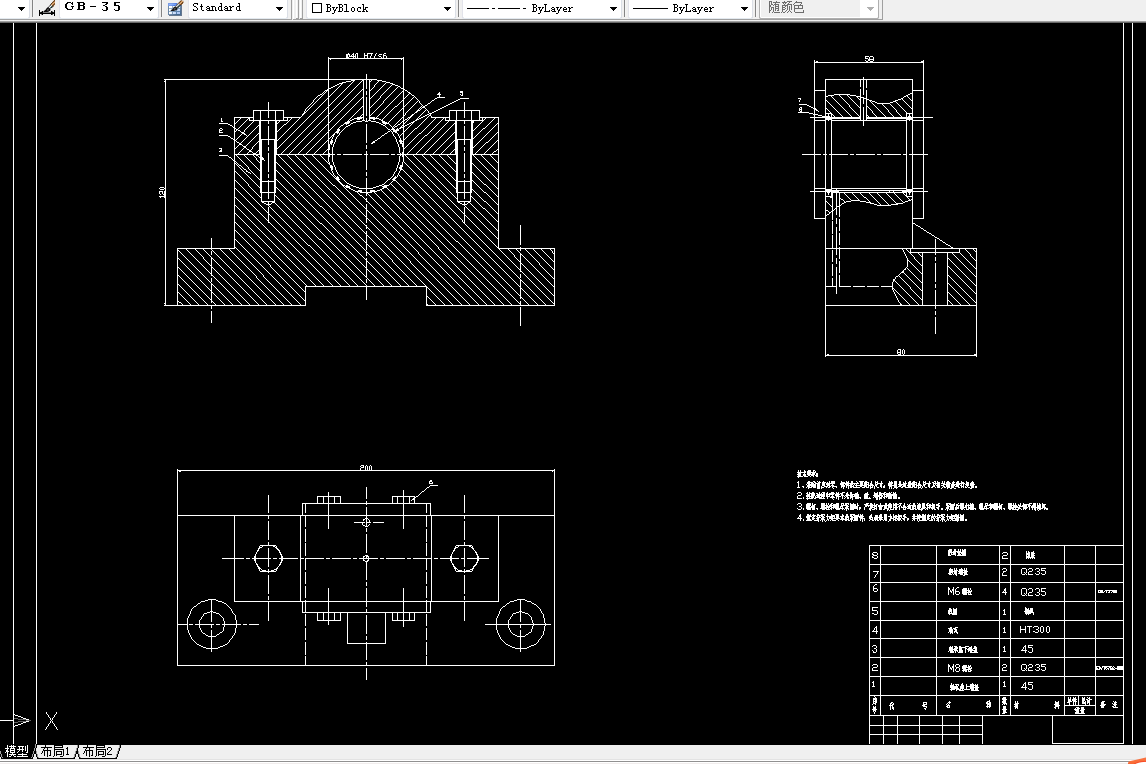This screenshot has height=764, width=1146.
Task: Click material 45 in parts row 3
Action: click(1027, 648)
